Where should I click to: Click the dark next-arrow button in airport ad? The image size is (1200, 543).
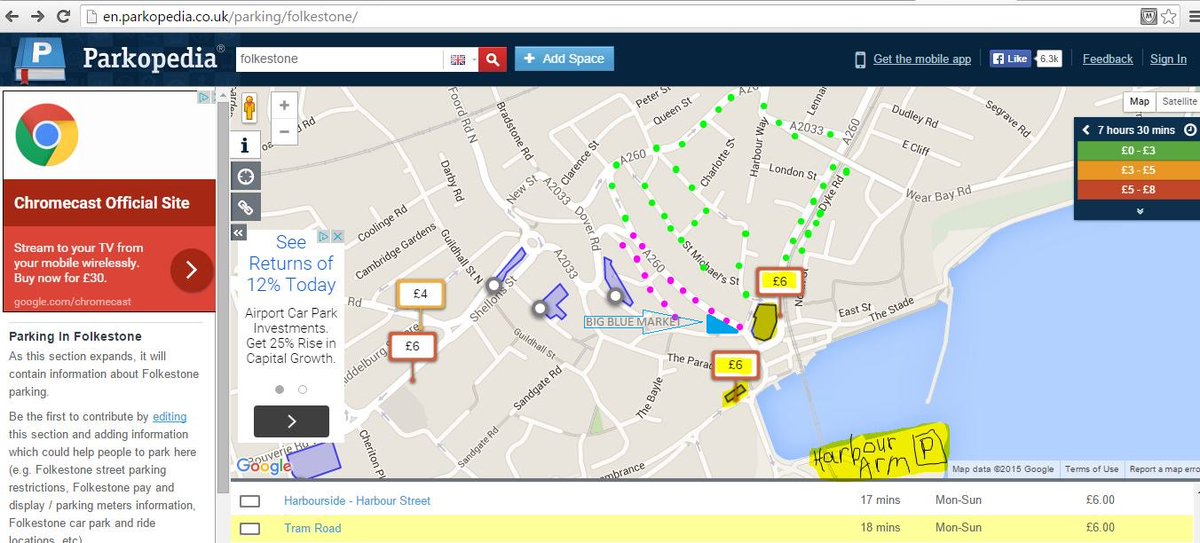pyautogui.click(x=291, y=421)
